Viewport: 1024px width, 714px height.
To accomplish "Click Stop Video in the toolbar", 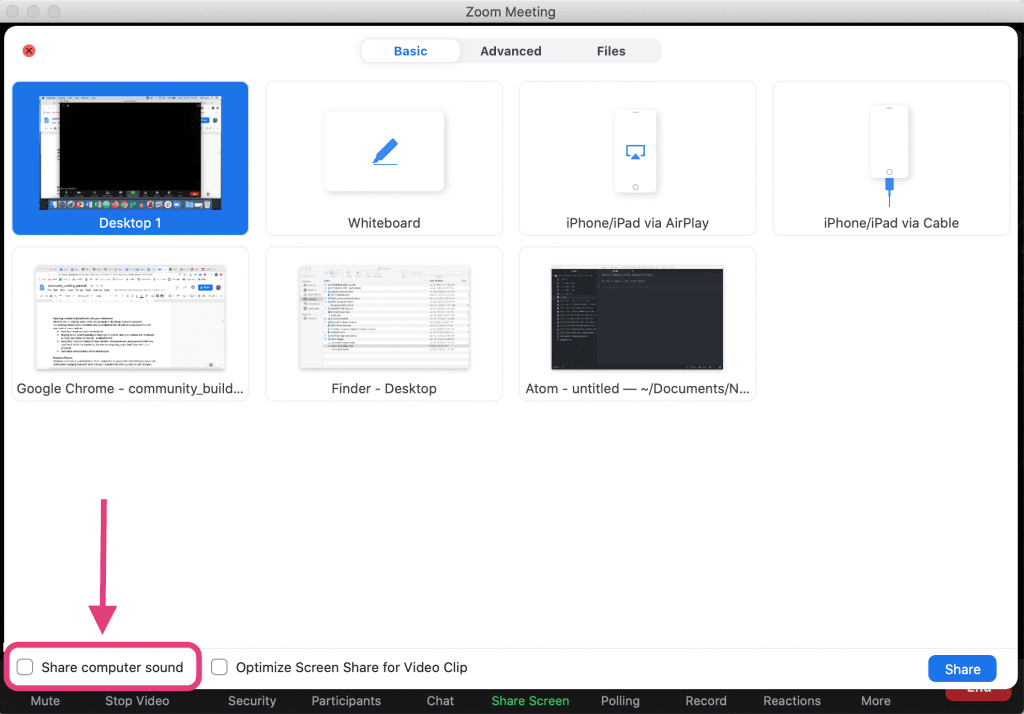I will 137,700.
